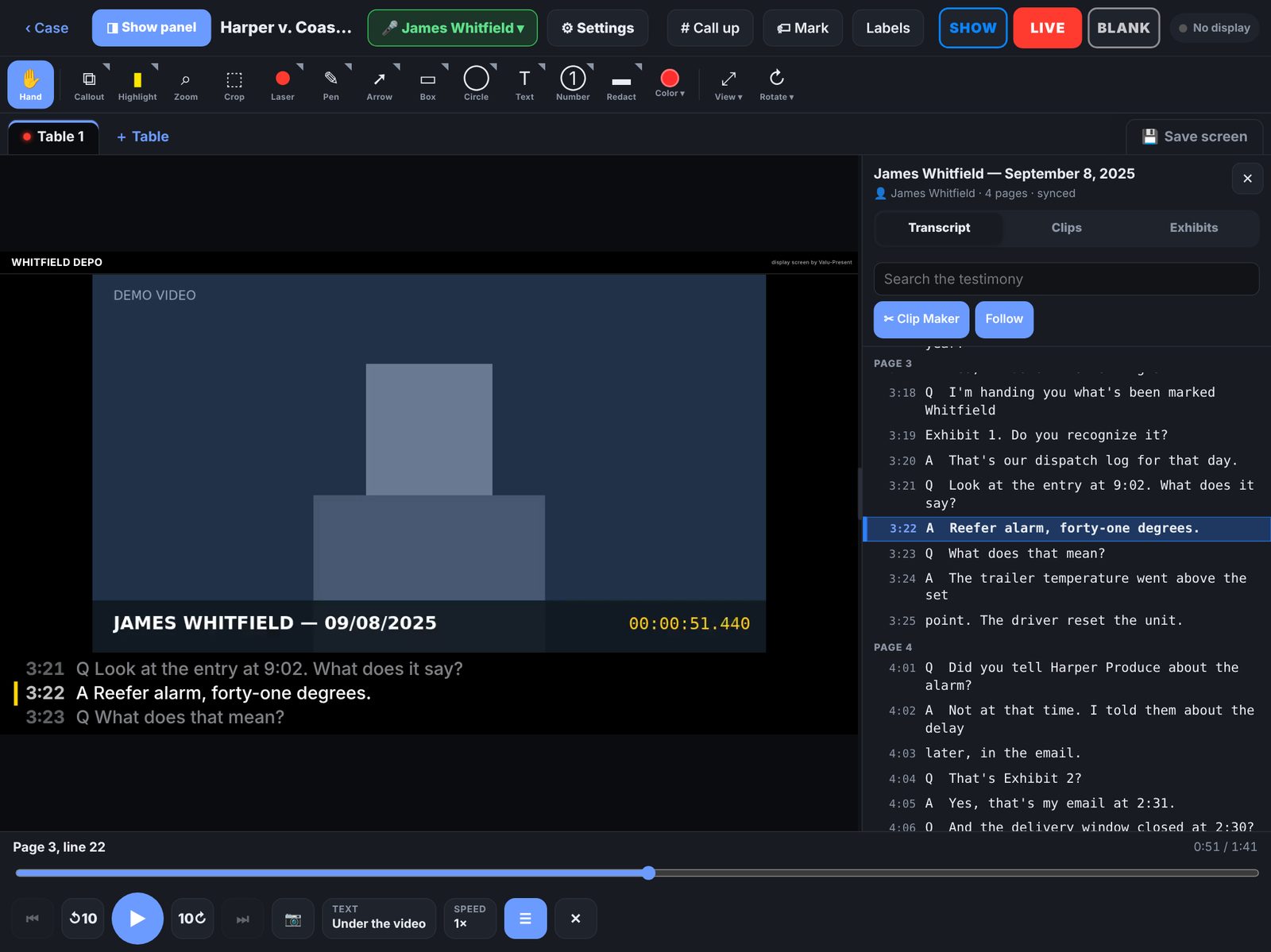Play the deposition video
Screen dimensions: 1271x952
pos(137,919)
